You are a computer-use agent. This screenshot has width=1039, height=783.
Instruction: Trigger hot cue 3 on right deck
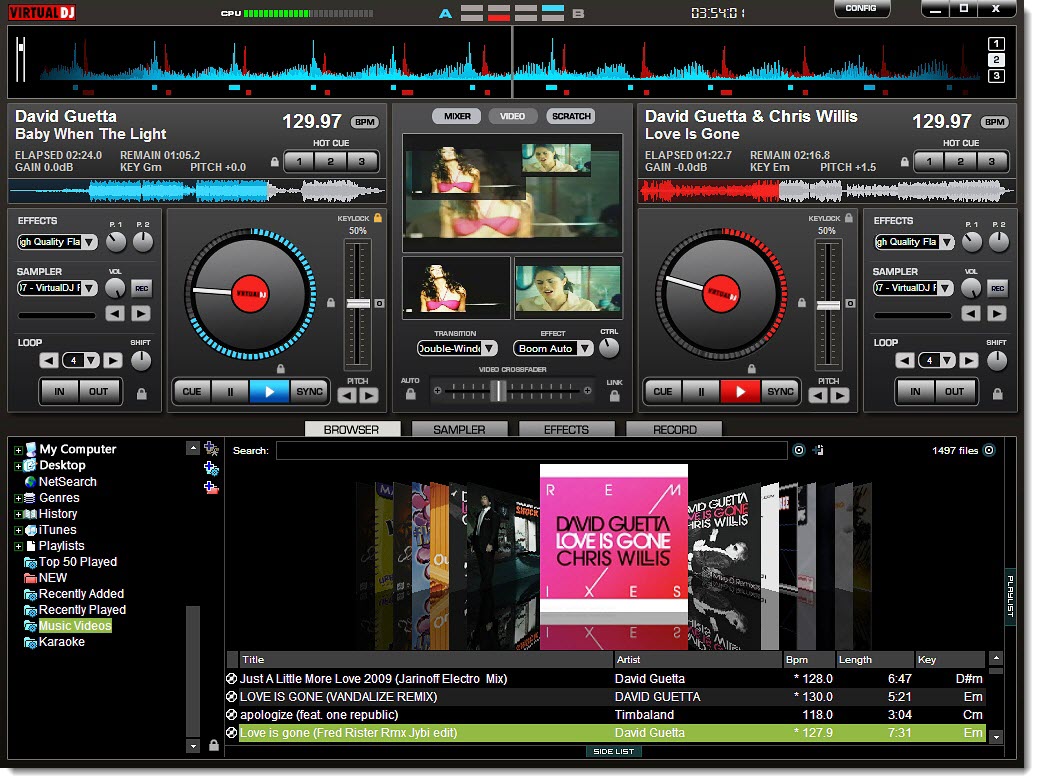(x=991, y=162)
